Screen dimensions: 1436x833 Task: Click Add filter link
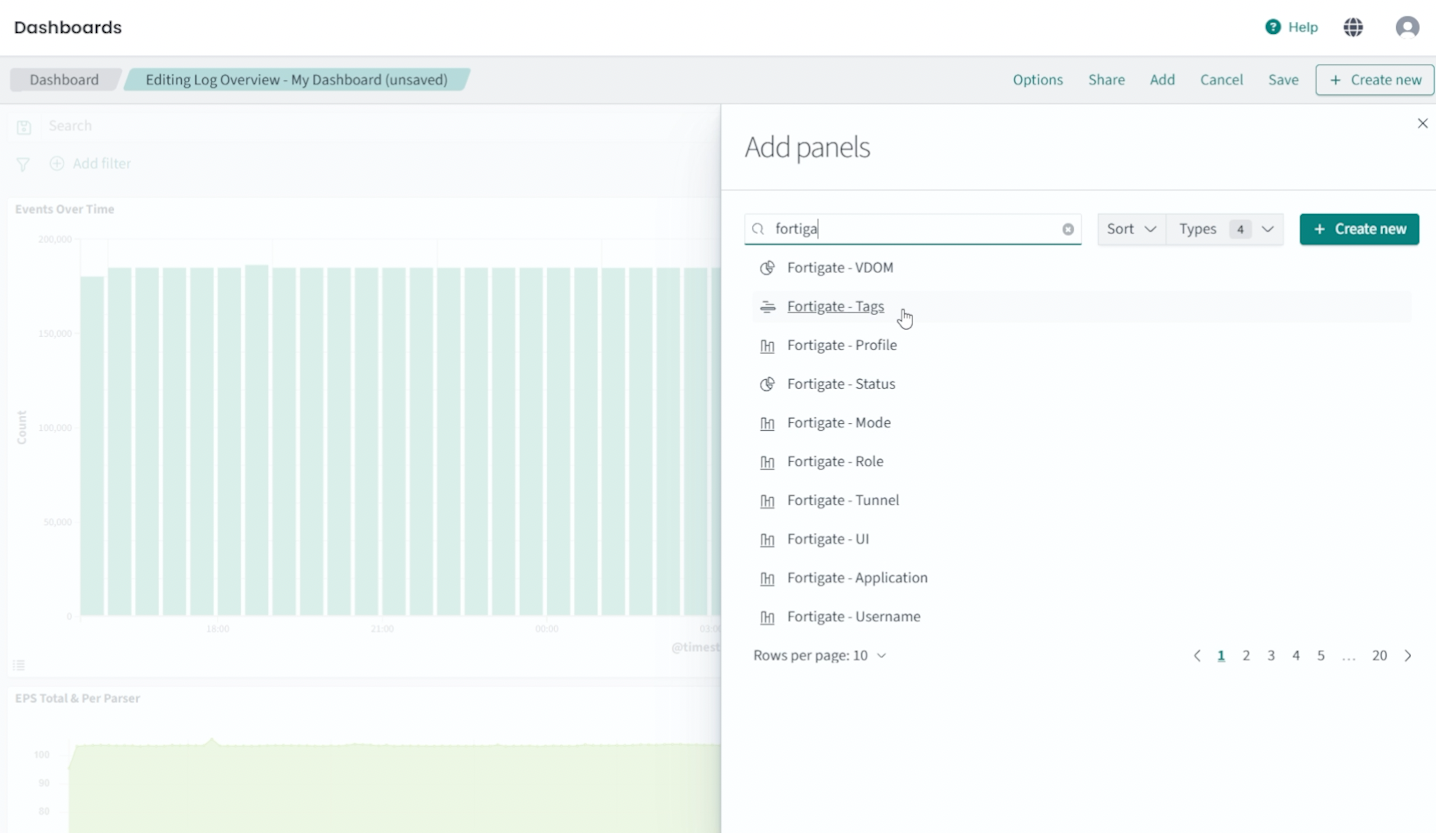101,164
